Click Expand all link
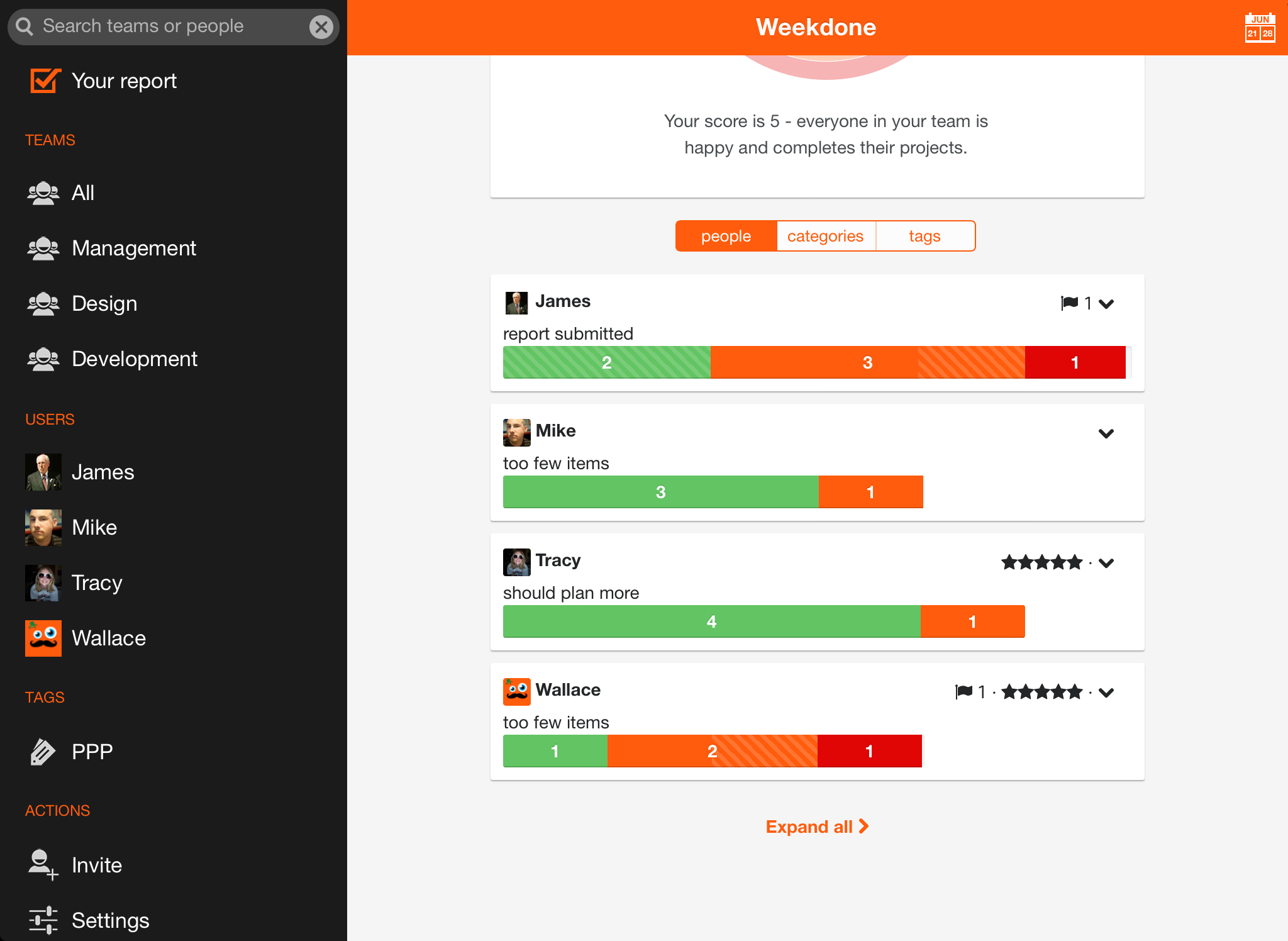This screenshot has width=1288, height=941. tap(817, 826)
